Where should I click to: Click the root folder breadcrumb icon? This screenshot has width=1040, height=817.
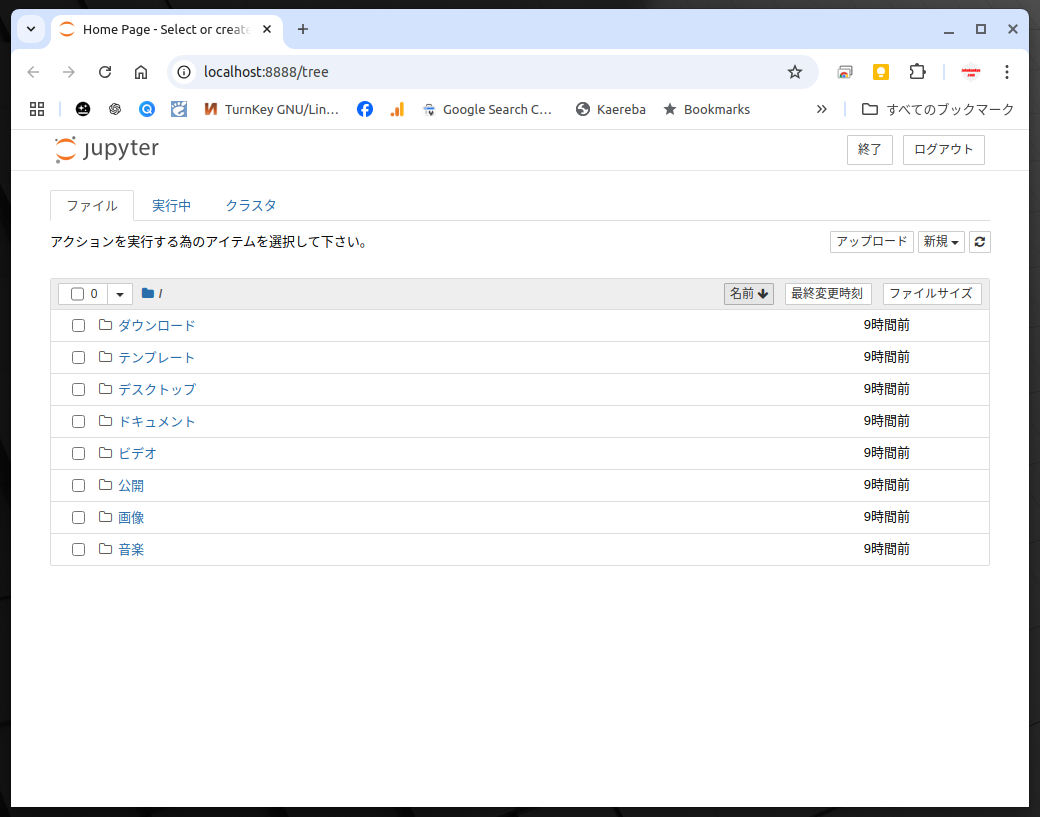click(x=148, y=294)
